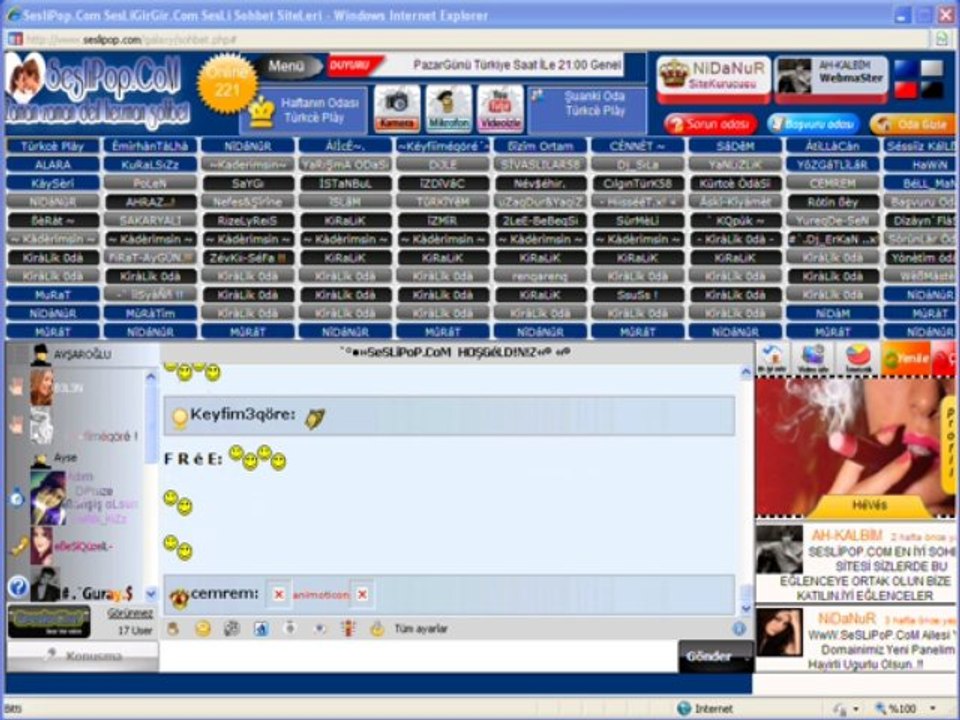Click the Video gör icon above the advertisement
This screenshot has height=720, width=960.
pos(814,358)
